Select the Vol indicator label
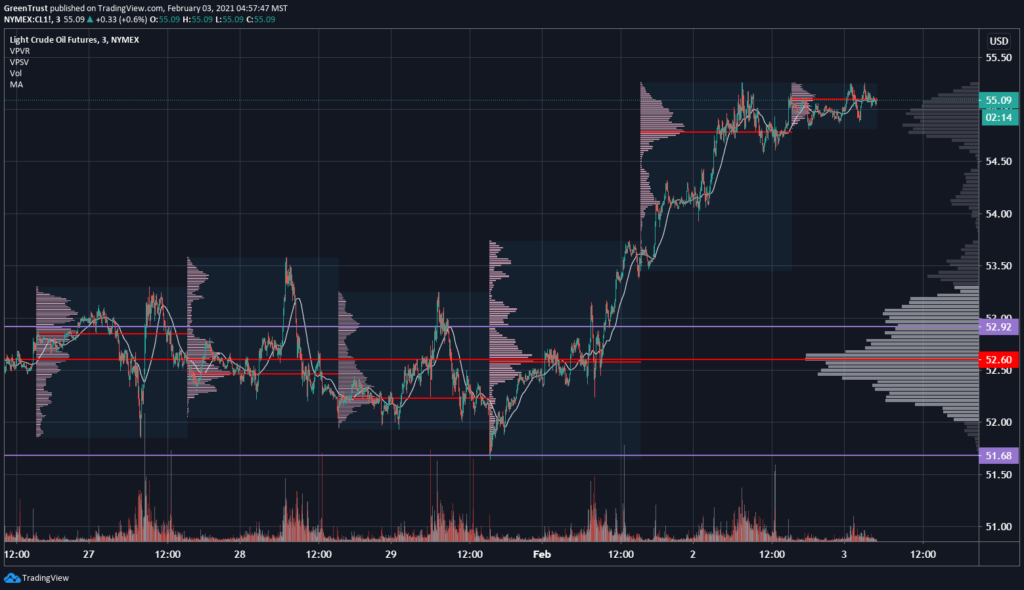 pos(16,73)
